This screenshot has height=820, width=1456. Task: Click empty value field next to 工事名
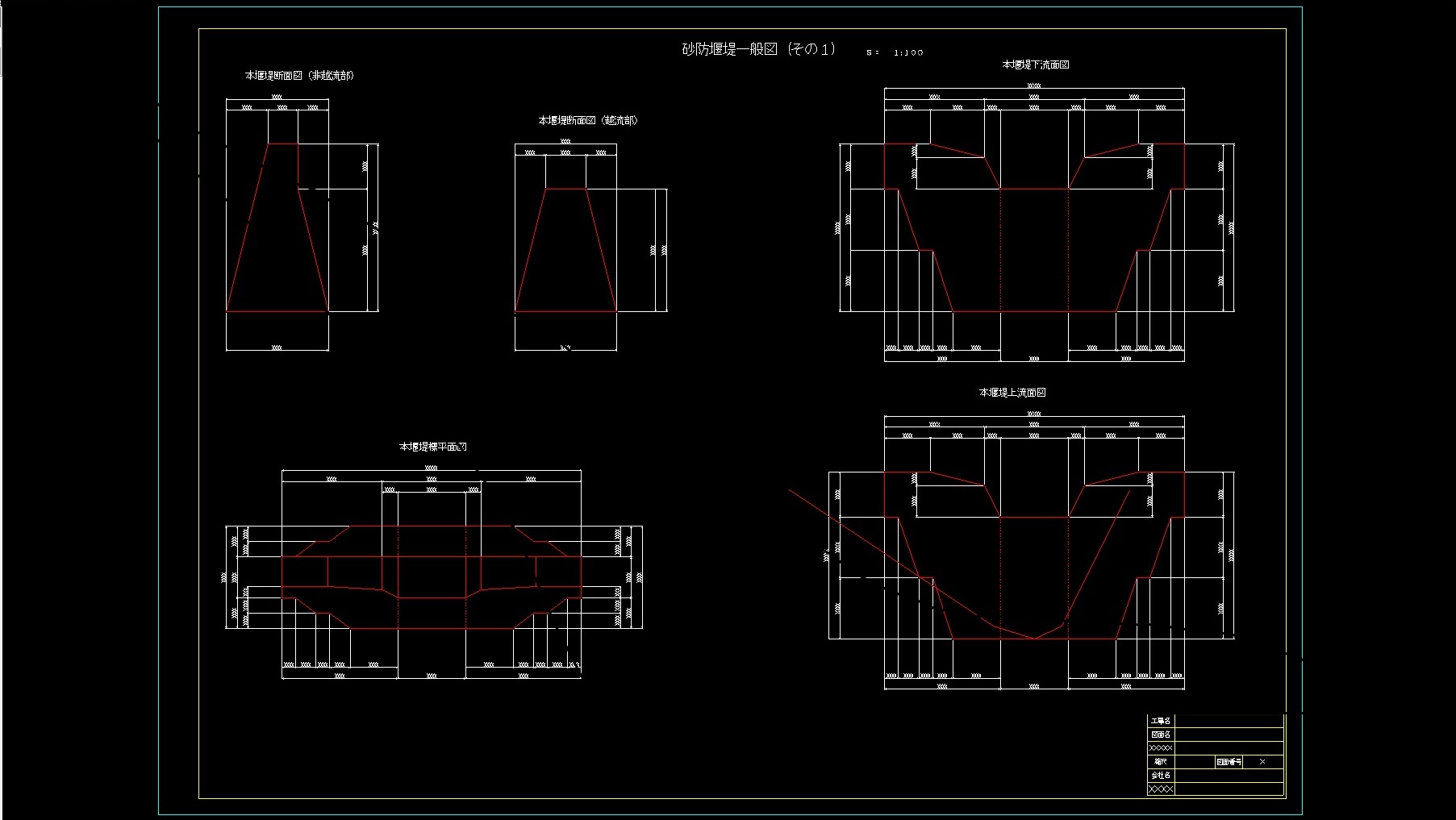[x=1229, y=721]
